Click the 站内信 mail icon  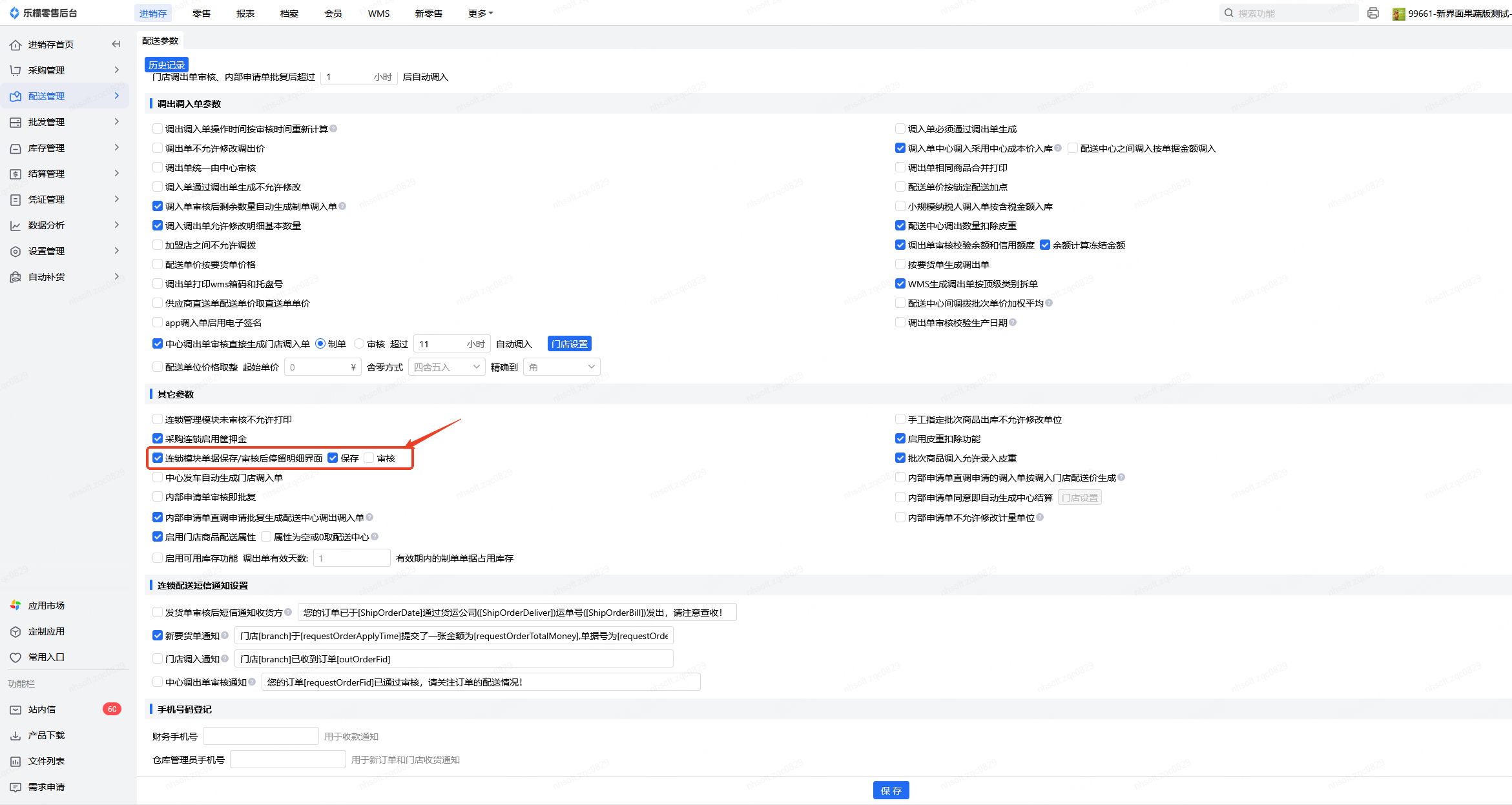point(16,709)
